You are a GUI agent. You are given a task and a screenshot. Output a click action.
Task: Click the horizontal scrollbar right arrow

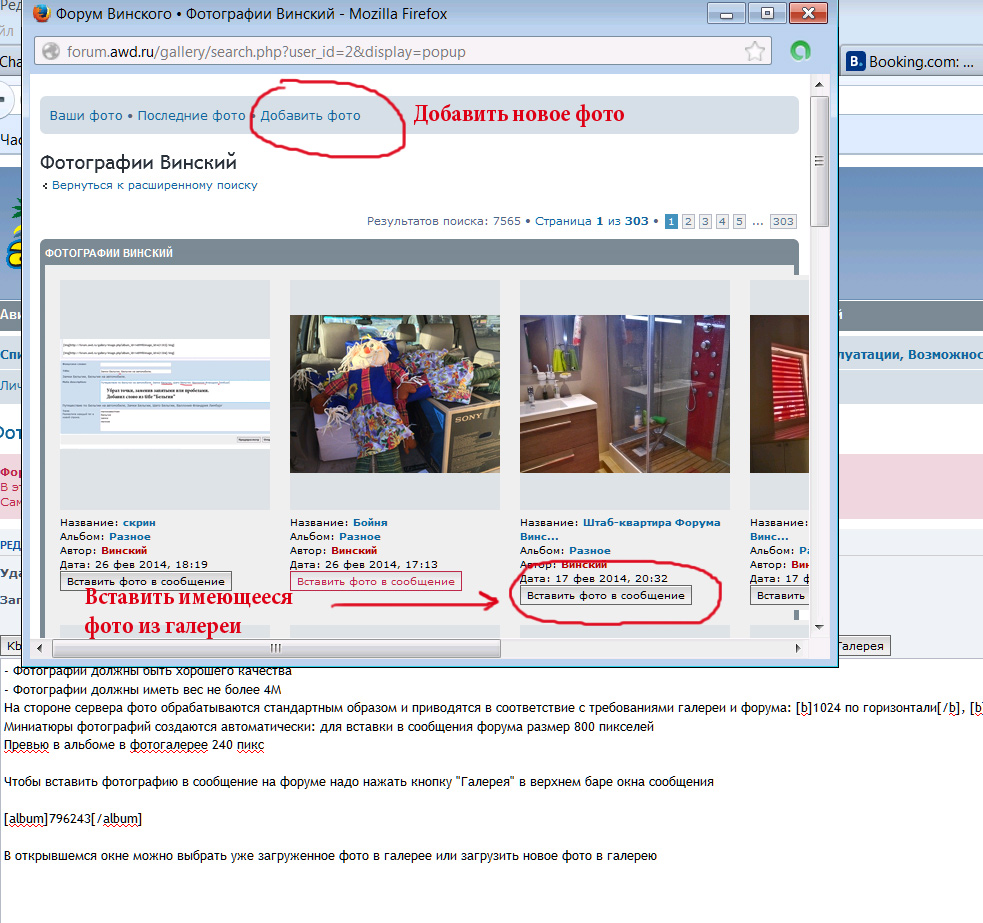click(797, 648)
